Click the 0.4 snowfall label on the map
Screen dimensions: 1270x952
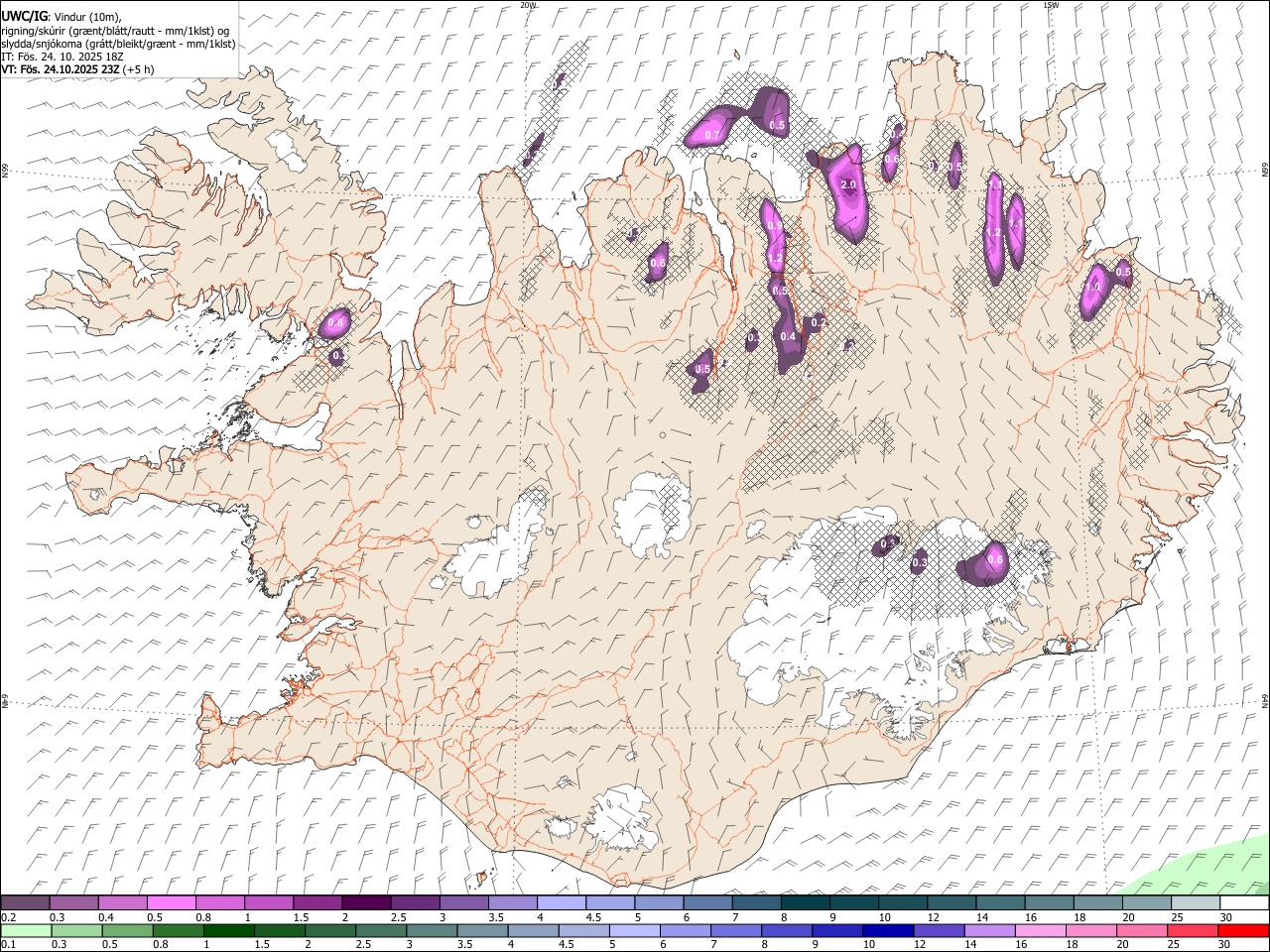click(x=788, y=337)
